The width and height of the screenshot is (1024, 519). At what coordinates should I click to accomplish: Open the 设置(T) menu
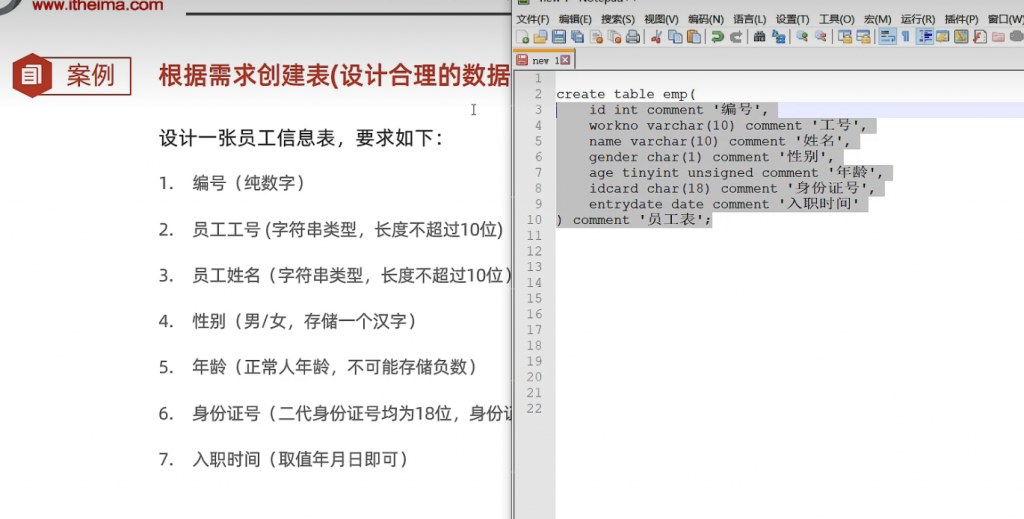792,19
